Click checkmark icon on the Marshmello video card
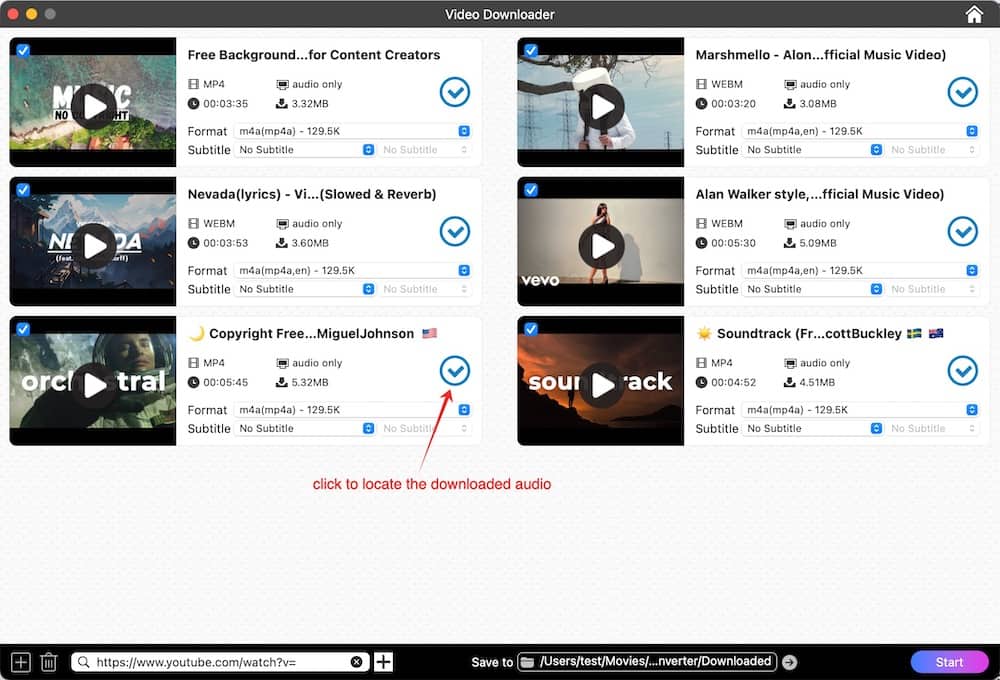The height and width of the screenshot is (680, 1000). (x=962, y=92)
